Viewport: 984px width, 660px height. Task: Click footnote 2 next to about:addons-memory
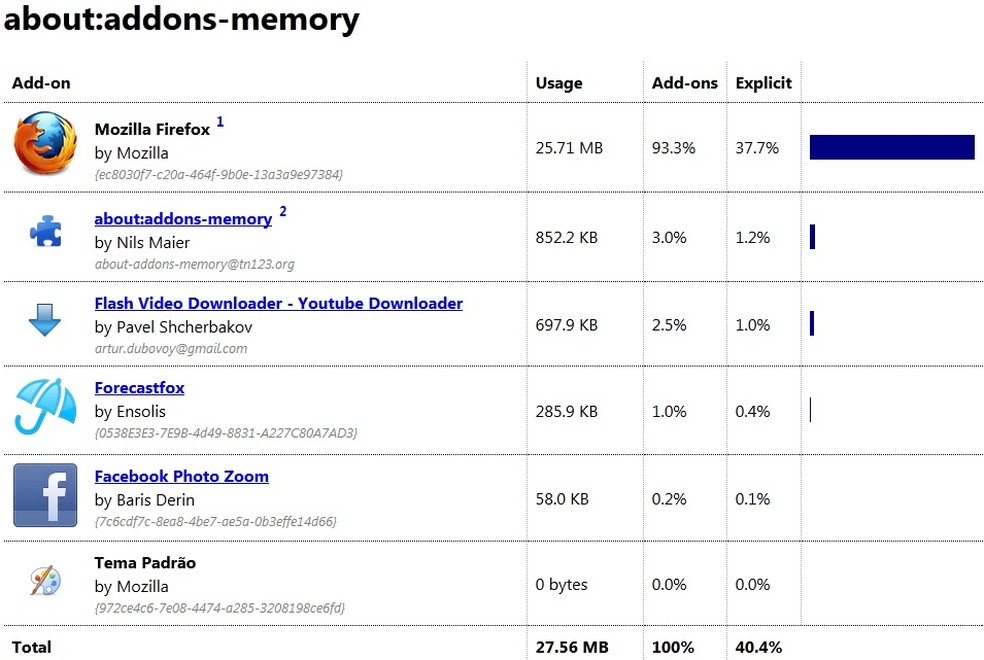click(283, 211)
